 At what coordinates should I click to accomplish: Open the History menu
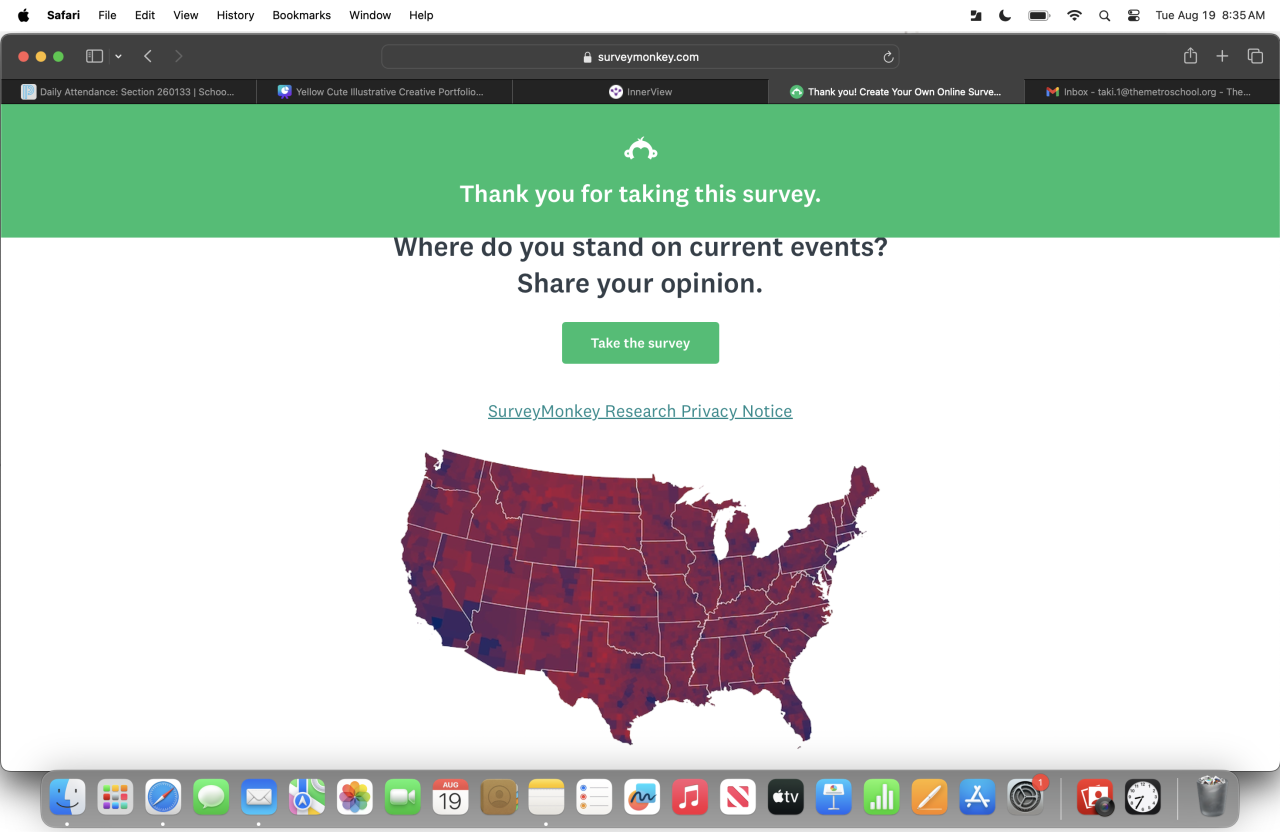click(235, 15)
